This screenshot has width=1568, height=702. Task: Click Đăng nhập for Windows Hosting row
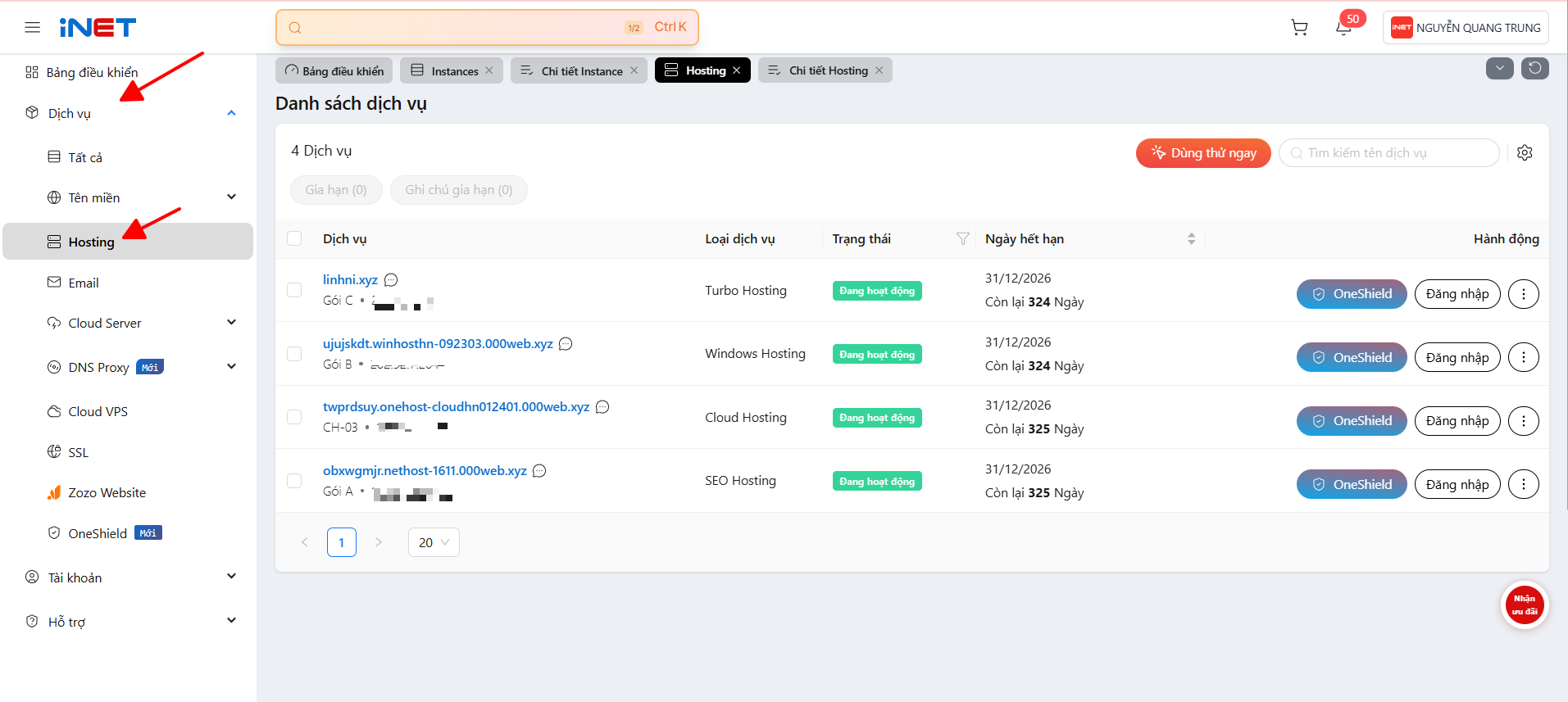[x=1457, y=357]
